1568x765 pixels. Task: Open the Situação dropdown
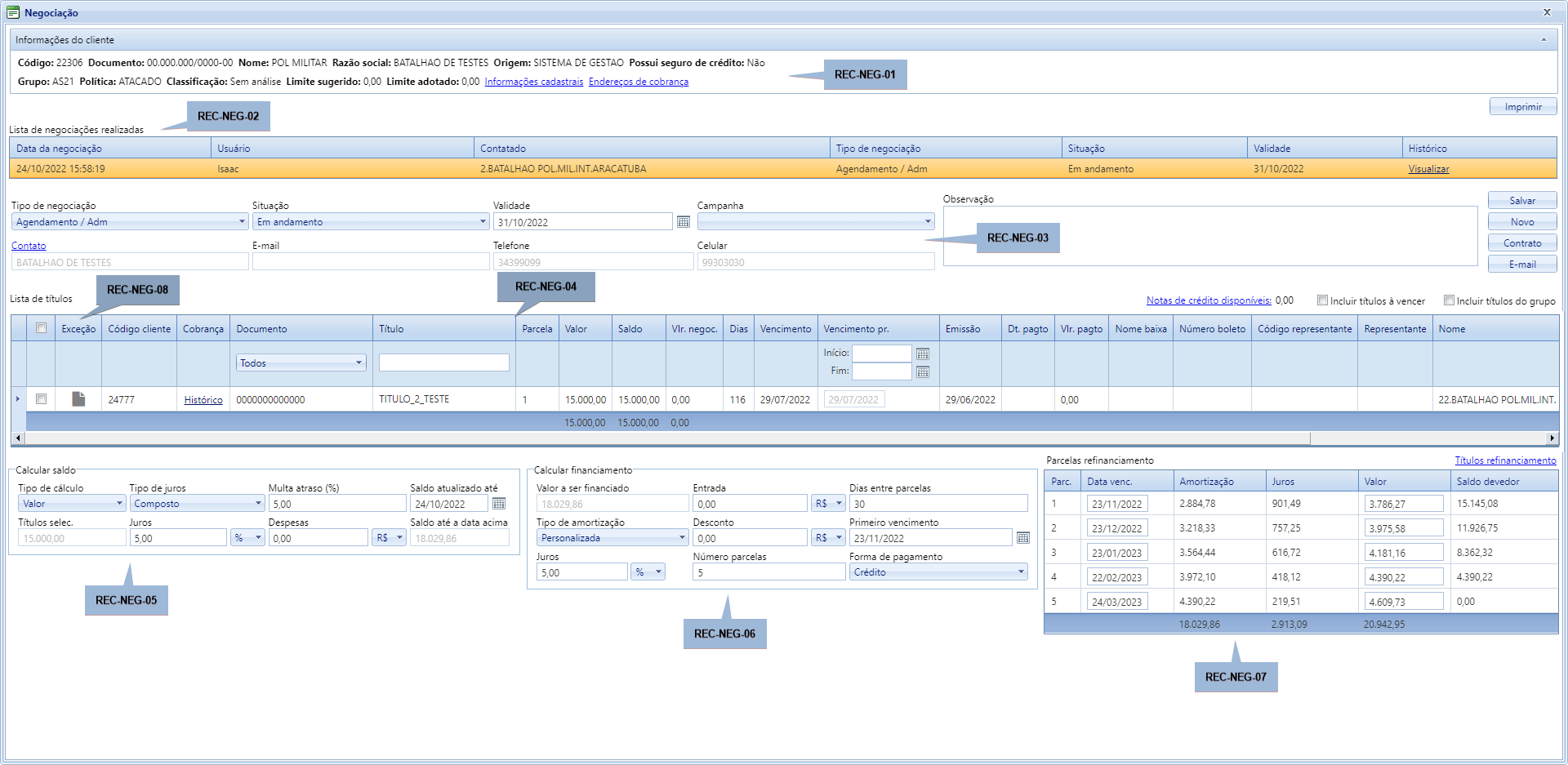pos(371,222)
